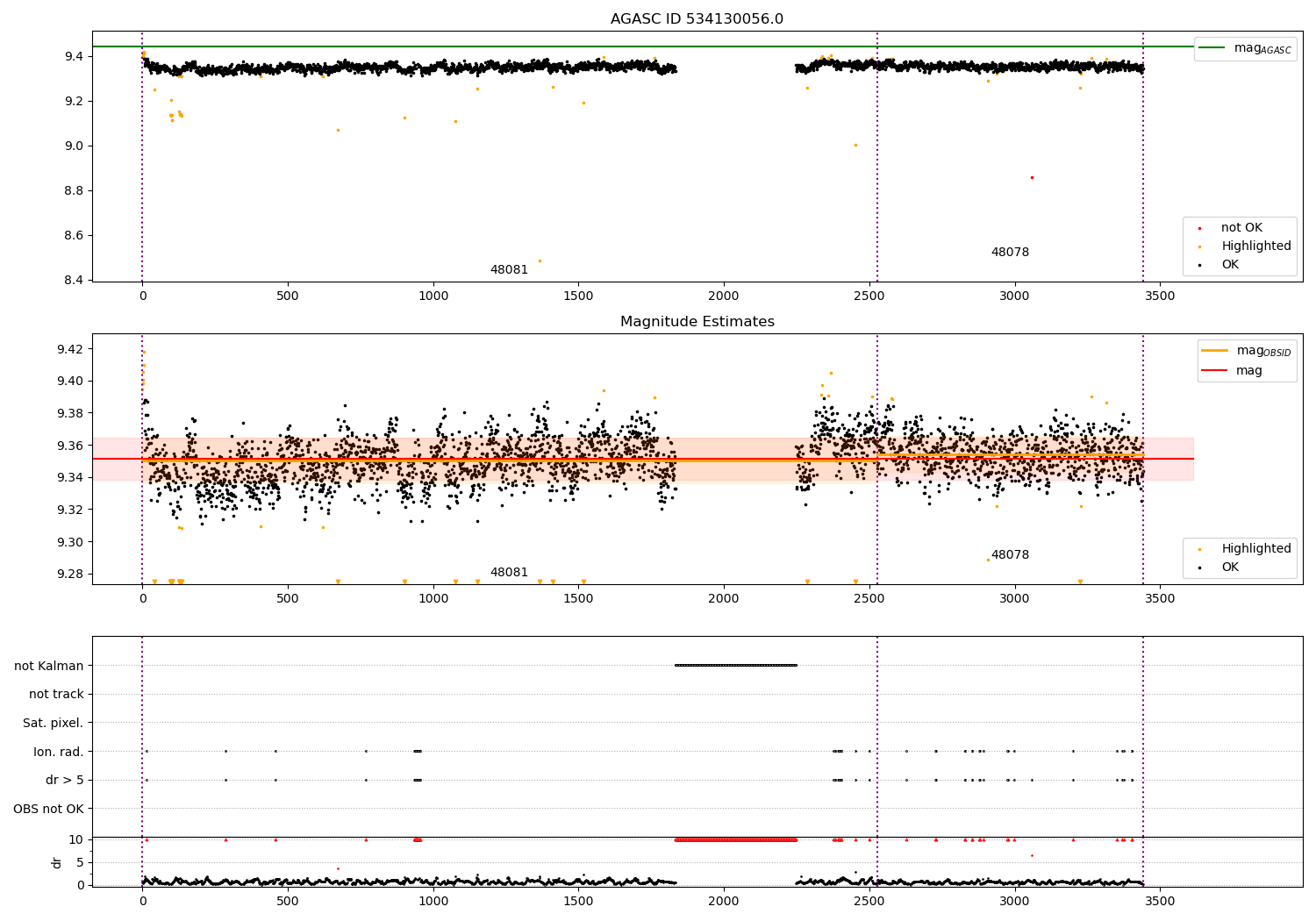Click the 9.34 y-axis tick label

[70, 478]
